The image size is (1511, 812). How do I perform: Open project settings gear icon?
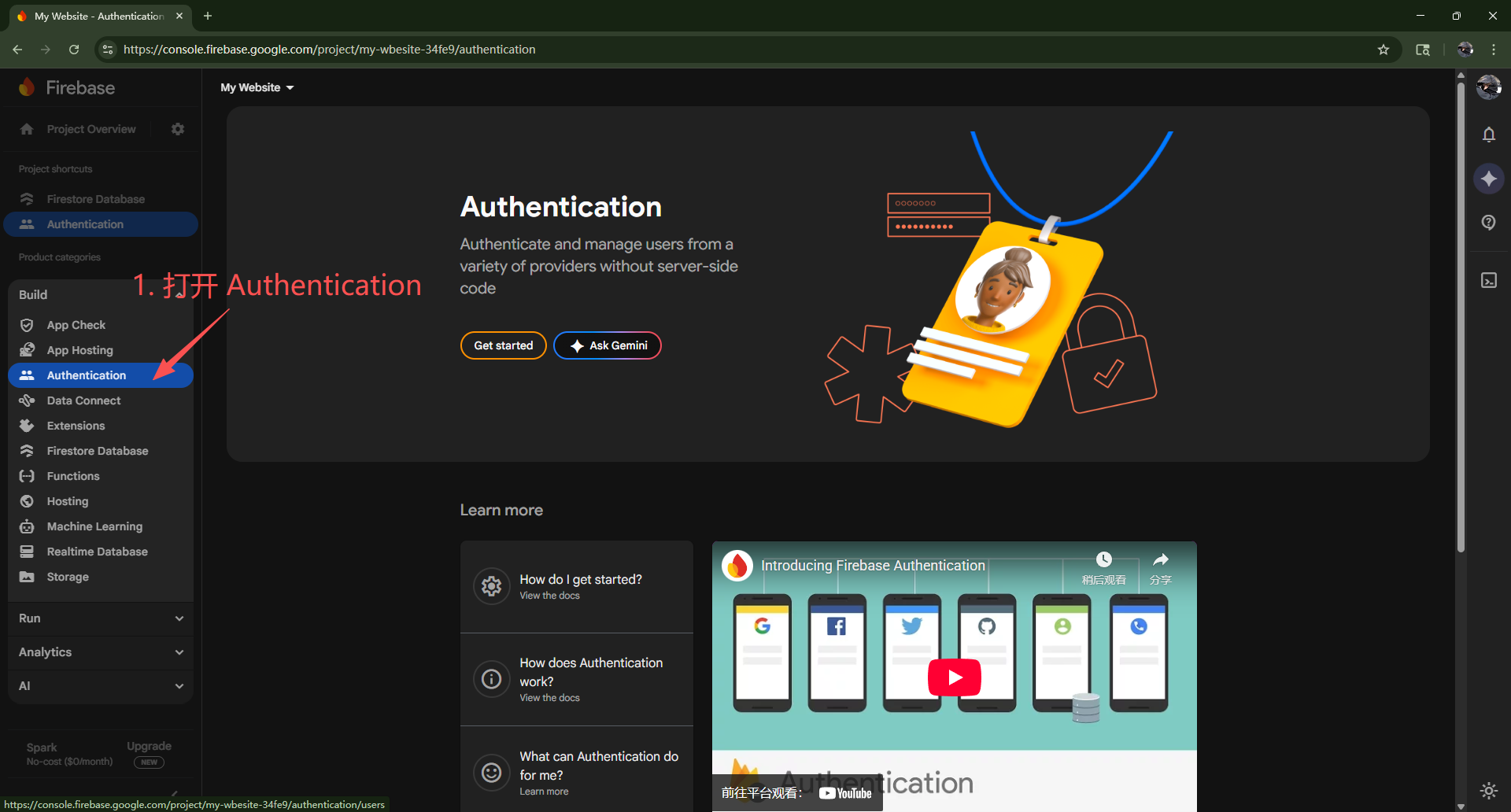click(x=178, y=129)
